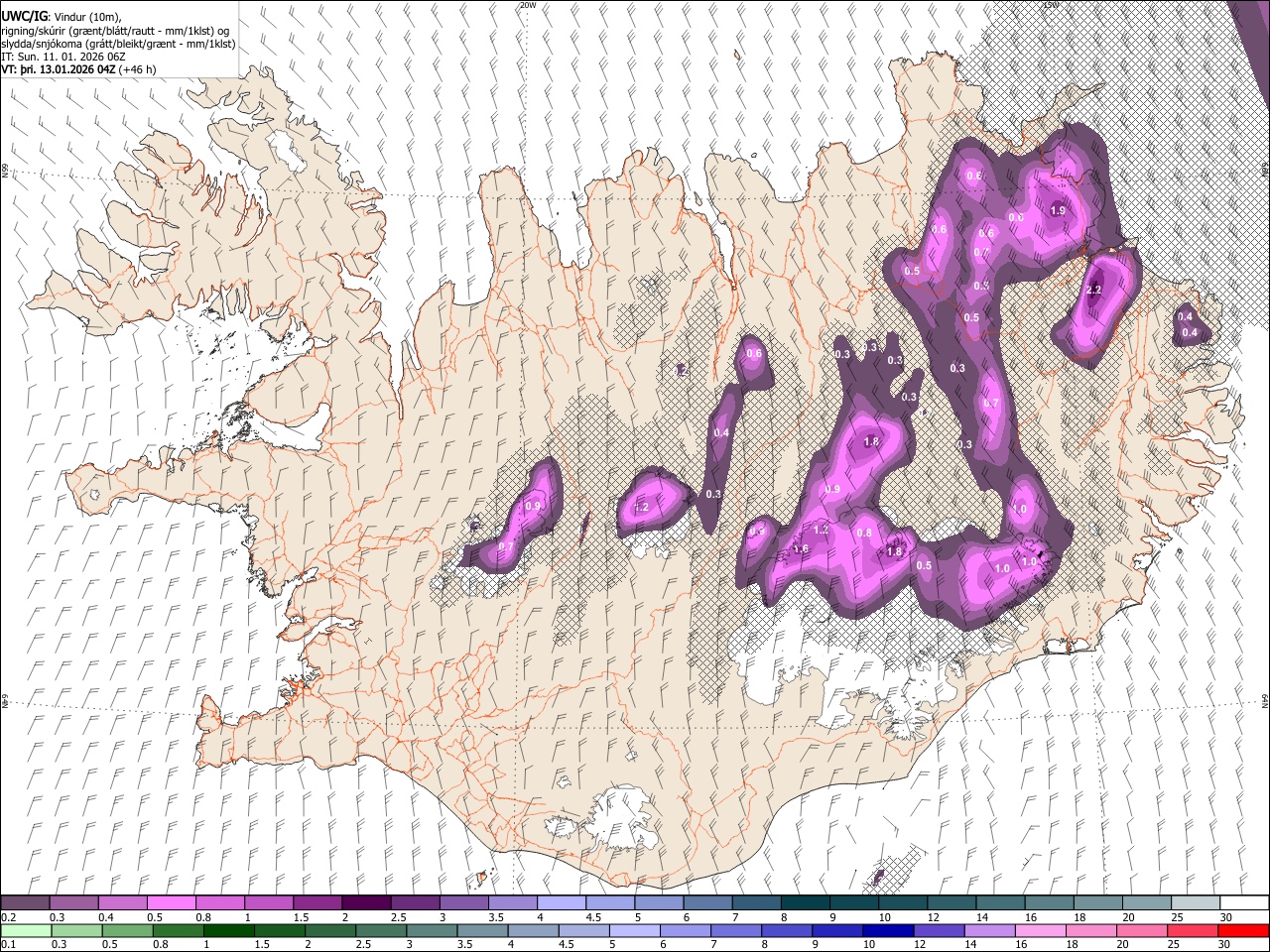Click the 'UWC/IG' title text

[x=23, y=17]
